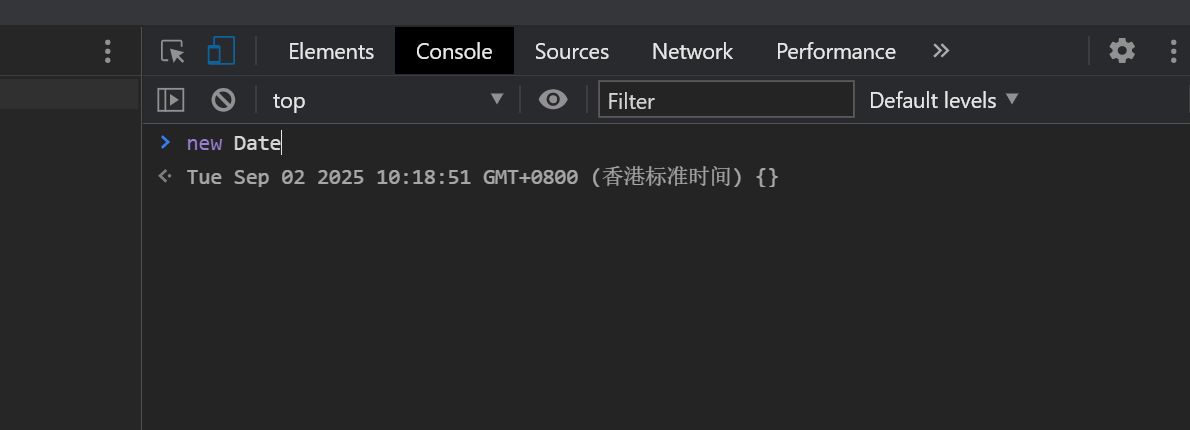Screen dimensions: 1190x430
Task: Select the Console tab
Action: pyautogui.click(x=454, y=52)
